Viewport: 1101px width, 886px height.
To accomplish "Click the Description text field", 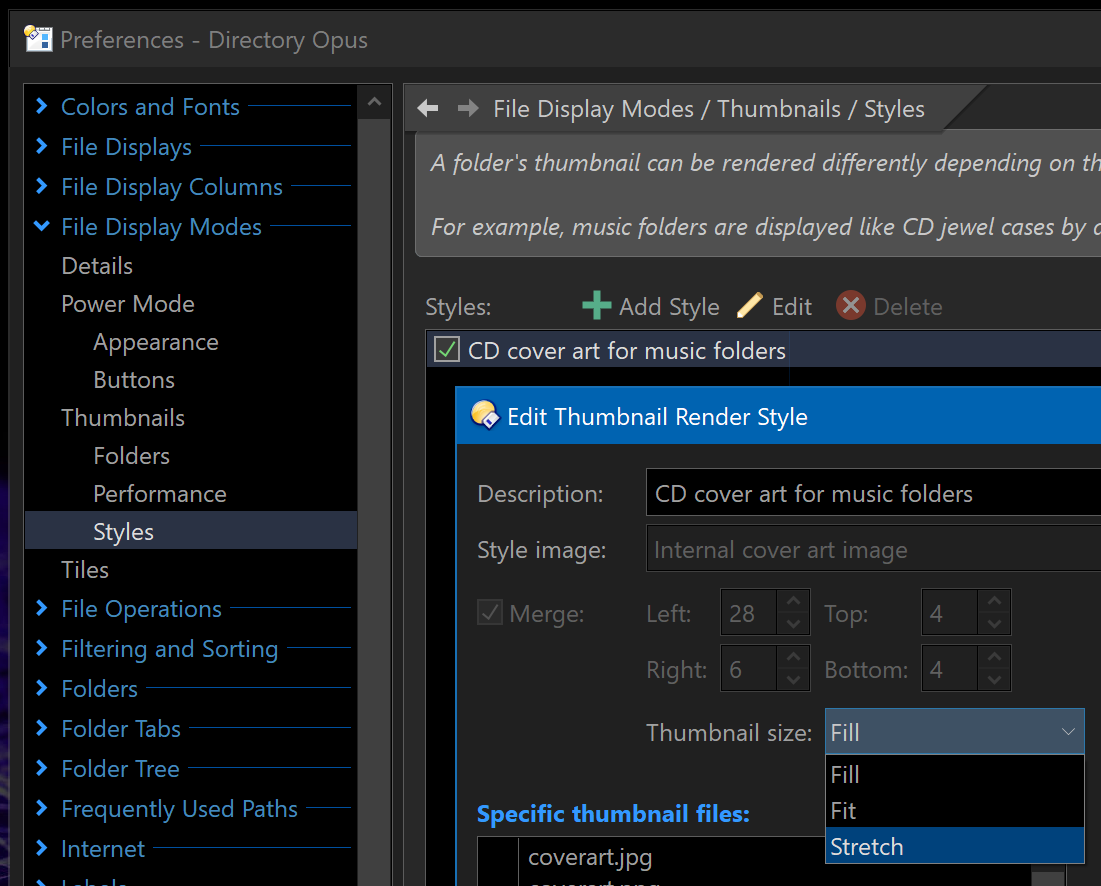I will point(873,493).
